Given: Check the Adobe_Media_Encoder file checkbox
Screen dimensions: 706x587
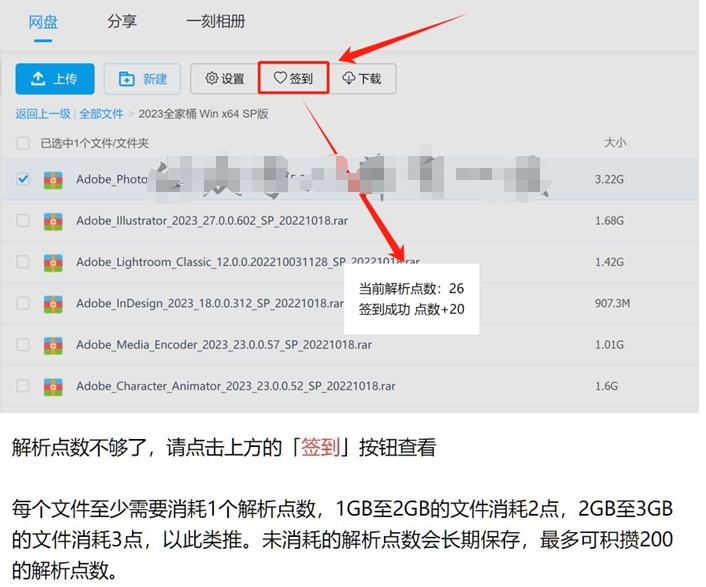Looking at the screenshot, I should pos(23,345).
